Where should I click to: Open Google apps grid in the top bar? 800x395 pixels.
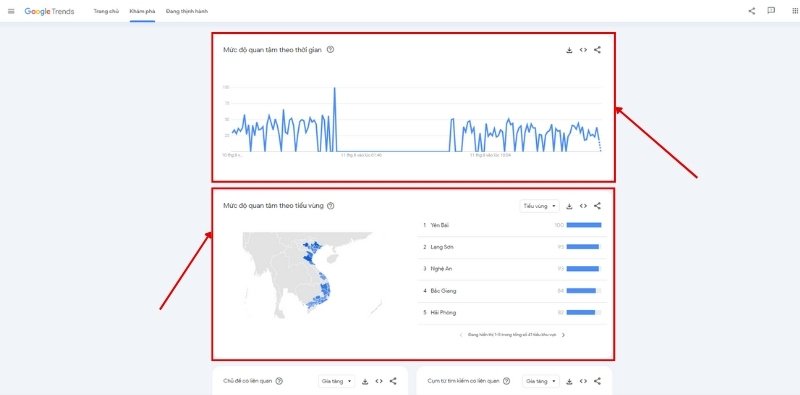tap(789, 11)
